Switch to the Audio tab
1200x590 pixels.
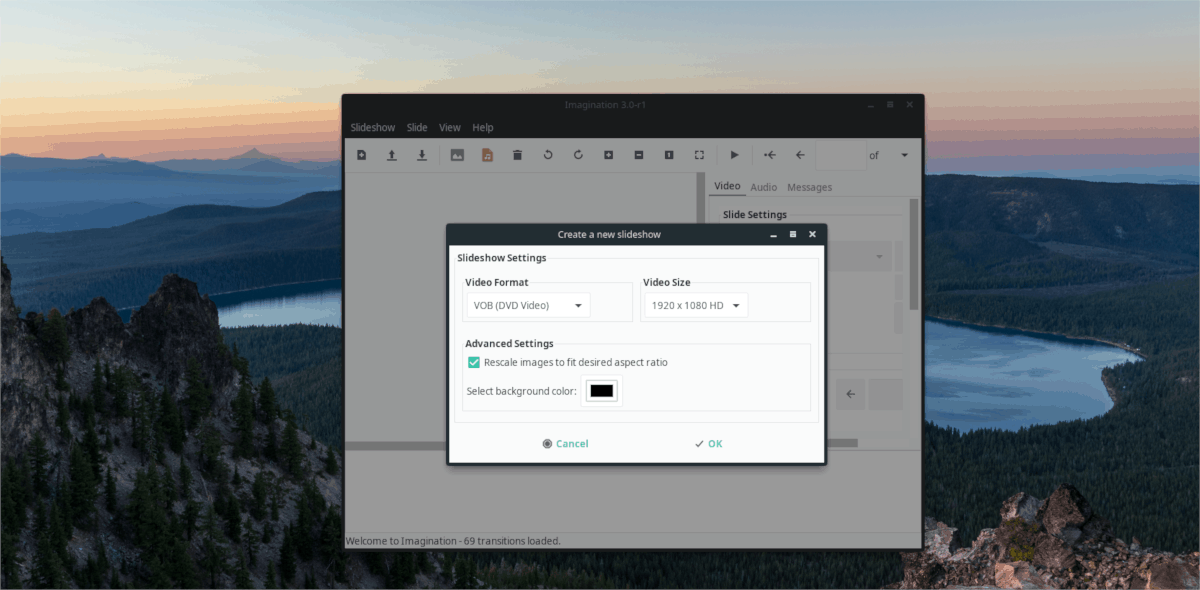tap(763, 187)
